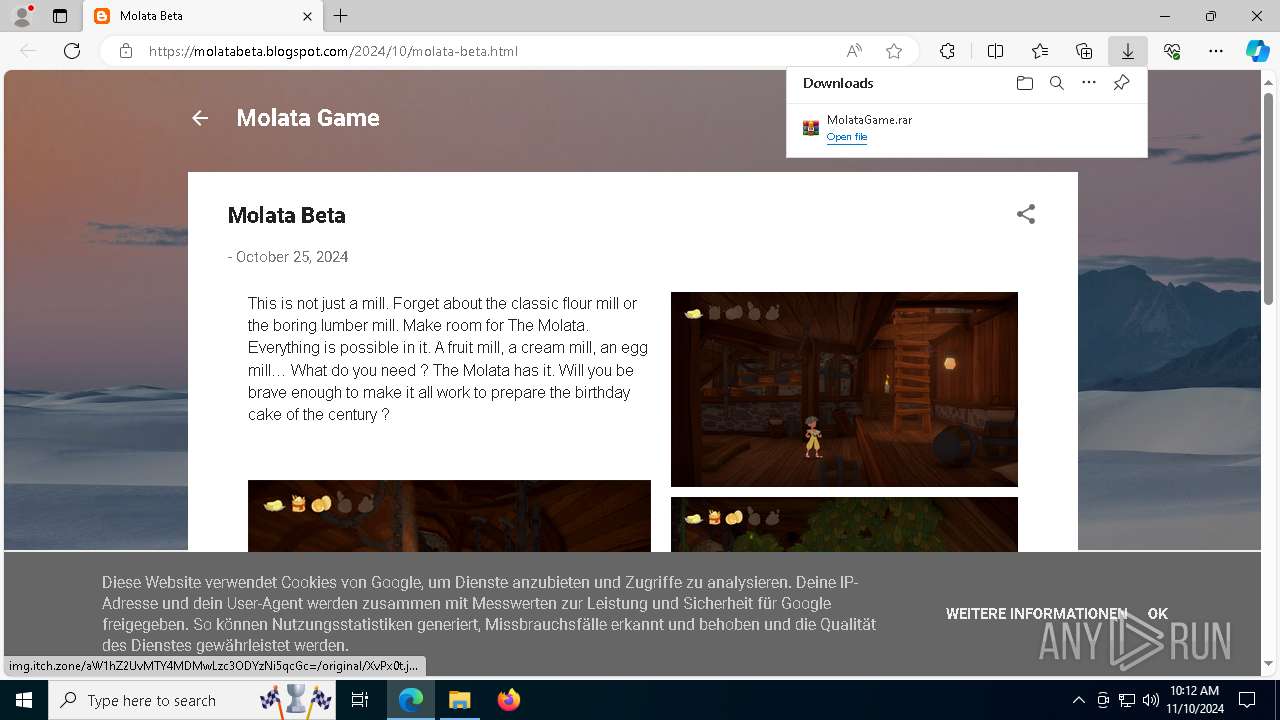This screenshot has width=1280, height=720.
Task: Select MolataGame.rar download entry
Action: click(x=967, y=128)
